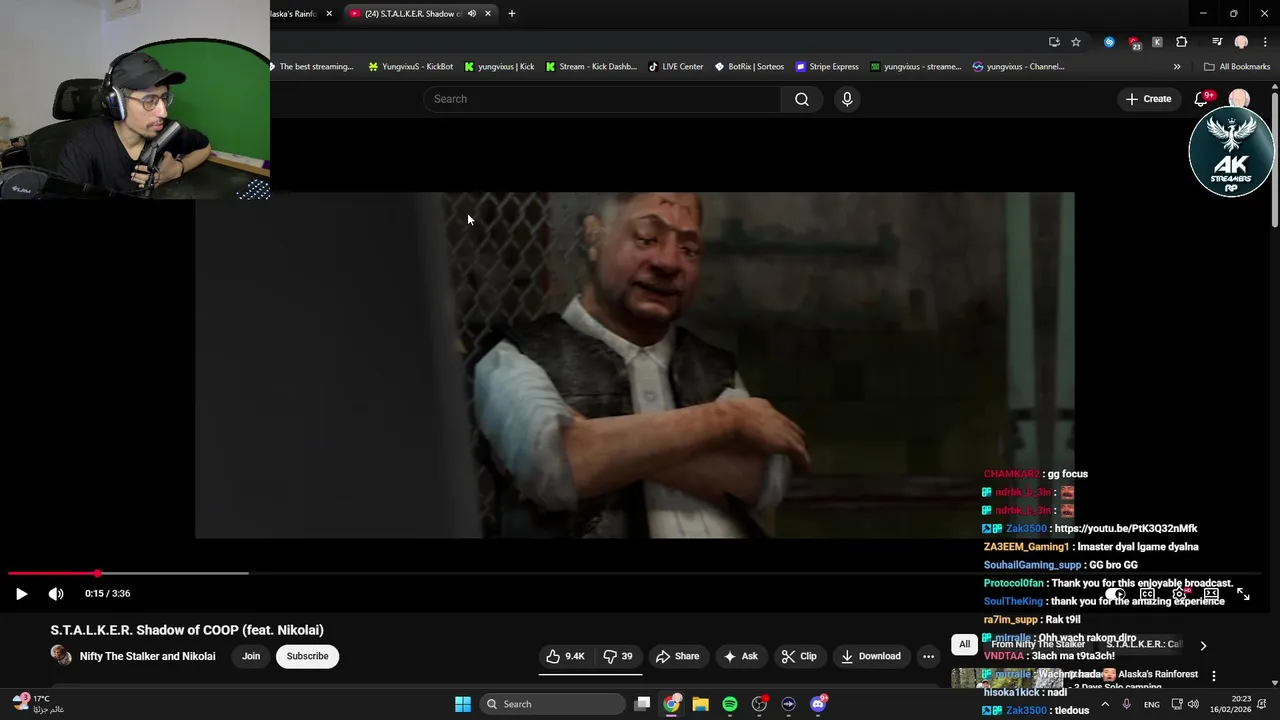Toggle closed captions (CC) on the player

point(1148,594)
